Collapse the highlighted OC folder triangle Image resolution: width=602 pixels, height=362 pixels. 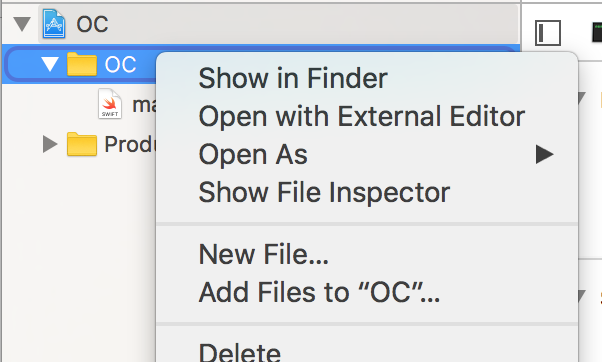pyautogui.click(x=50, y=64)
